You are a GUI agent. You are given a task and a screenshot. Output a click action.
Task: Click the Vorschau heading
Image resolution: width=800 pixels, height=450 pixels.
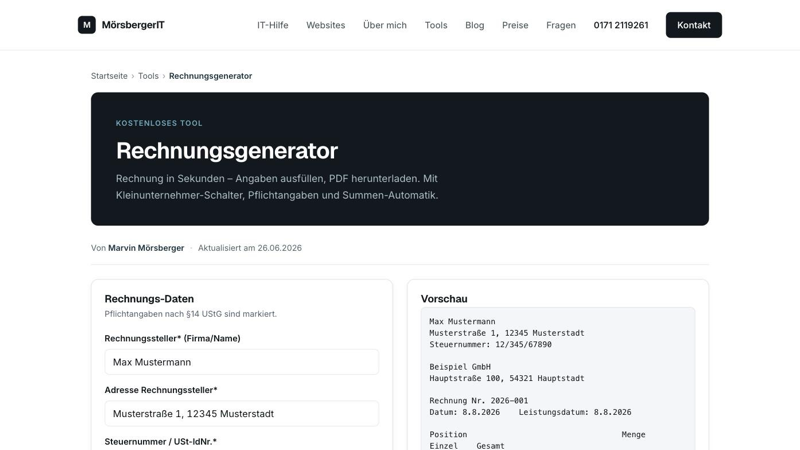[x=444, y=299]
